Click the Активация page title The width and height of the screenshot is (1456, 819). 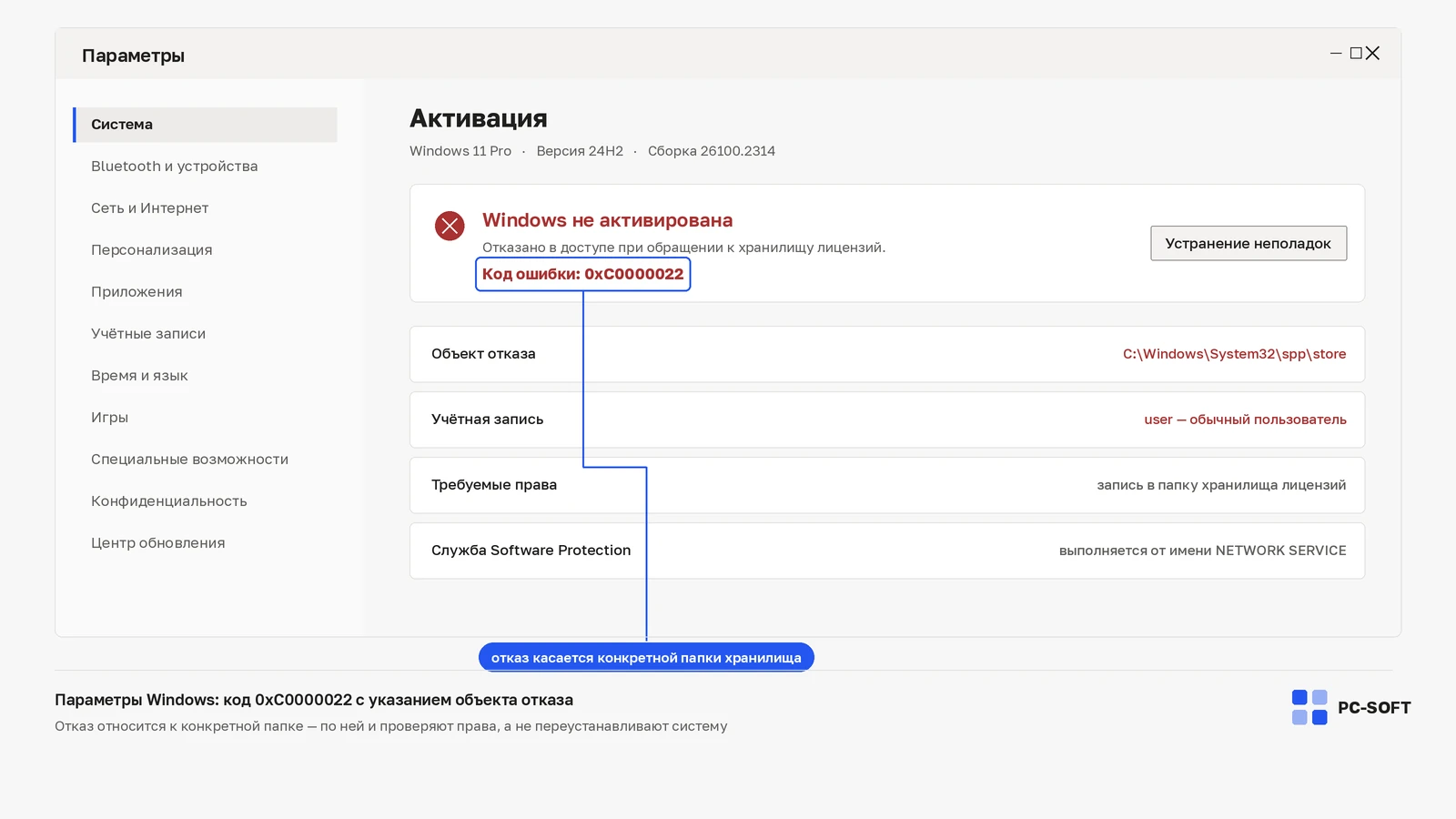click(x=478, y=118)
